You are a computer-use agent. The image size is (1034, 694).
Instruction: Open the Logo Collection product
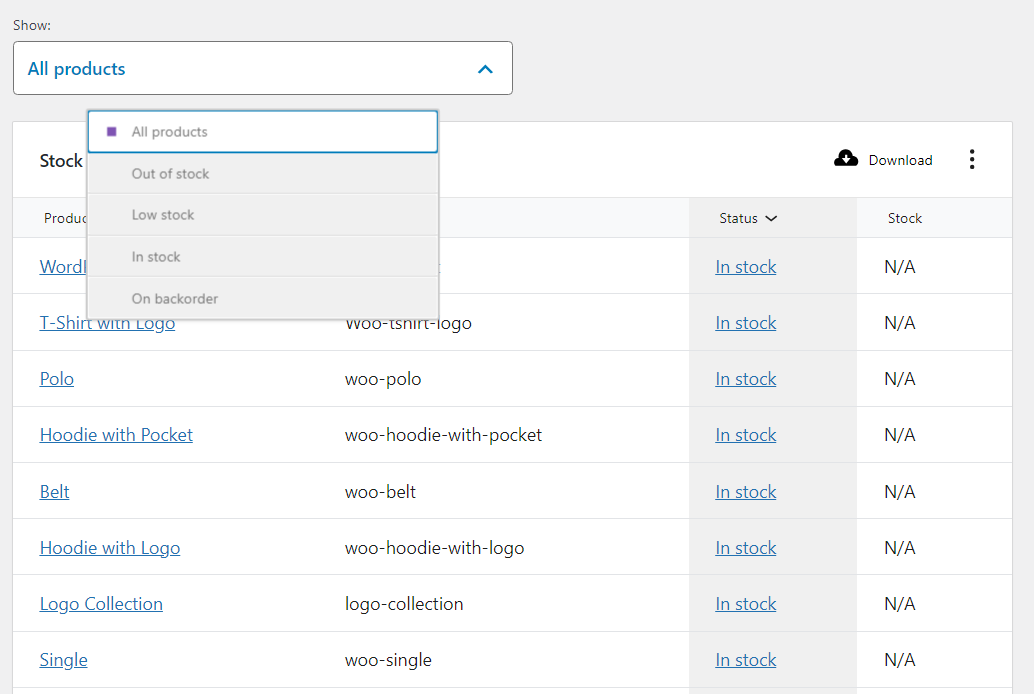pyautogui.click(x=101, y=603)
